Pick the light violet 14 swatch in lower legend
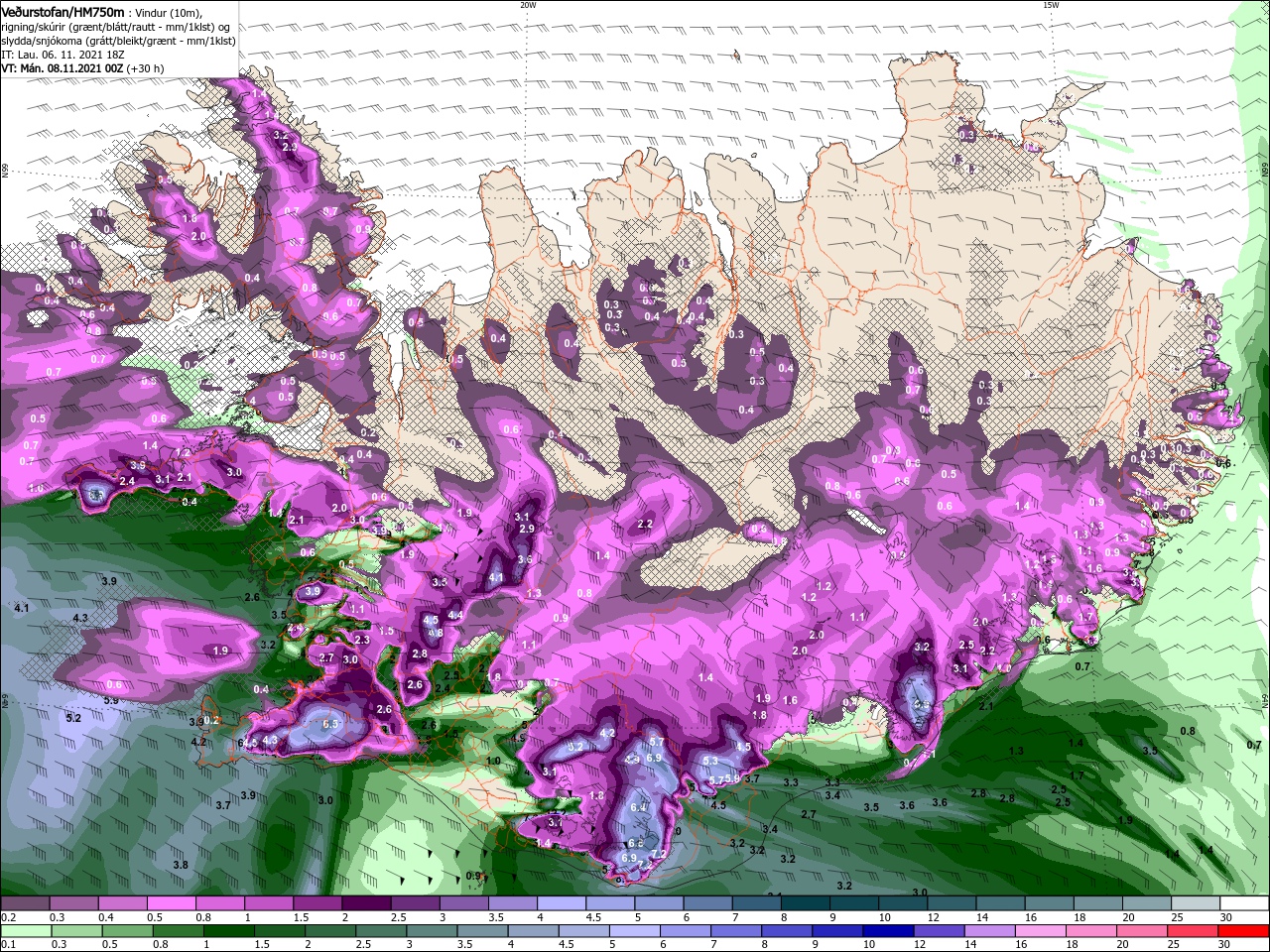 point(989,931)
